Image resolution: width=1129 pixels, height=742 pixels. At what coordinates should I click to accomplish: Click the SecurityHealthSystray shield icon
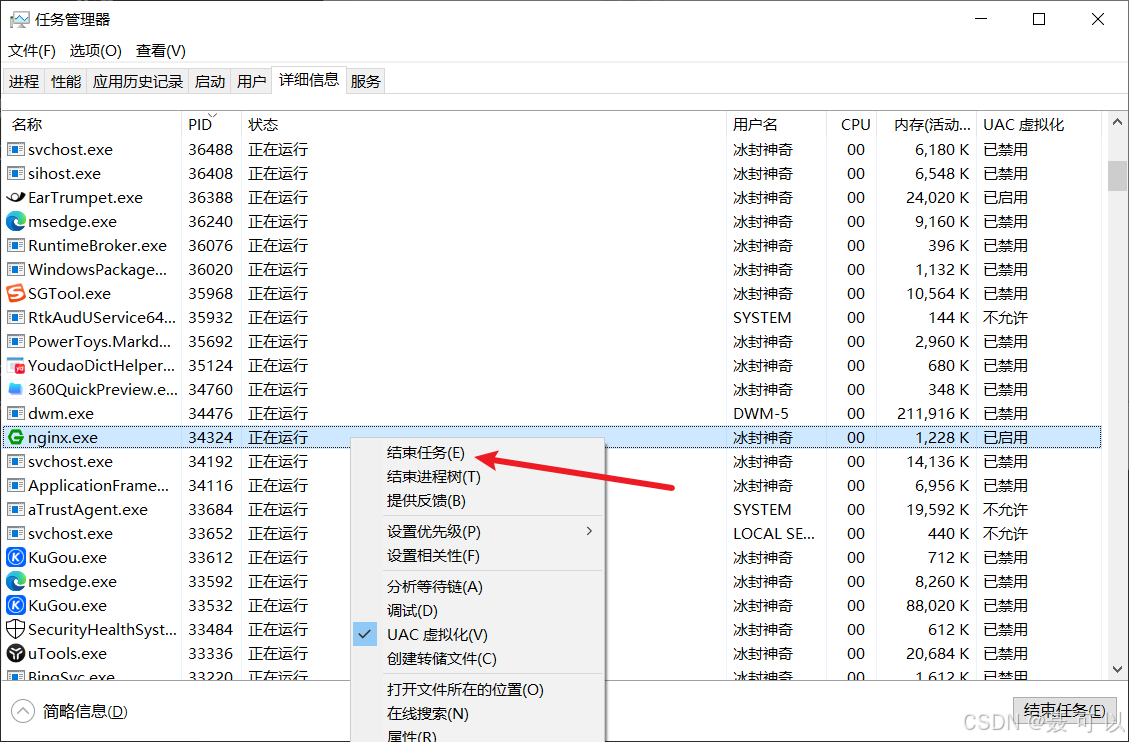pyautogui.click(x=15, y=630)
